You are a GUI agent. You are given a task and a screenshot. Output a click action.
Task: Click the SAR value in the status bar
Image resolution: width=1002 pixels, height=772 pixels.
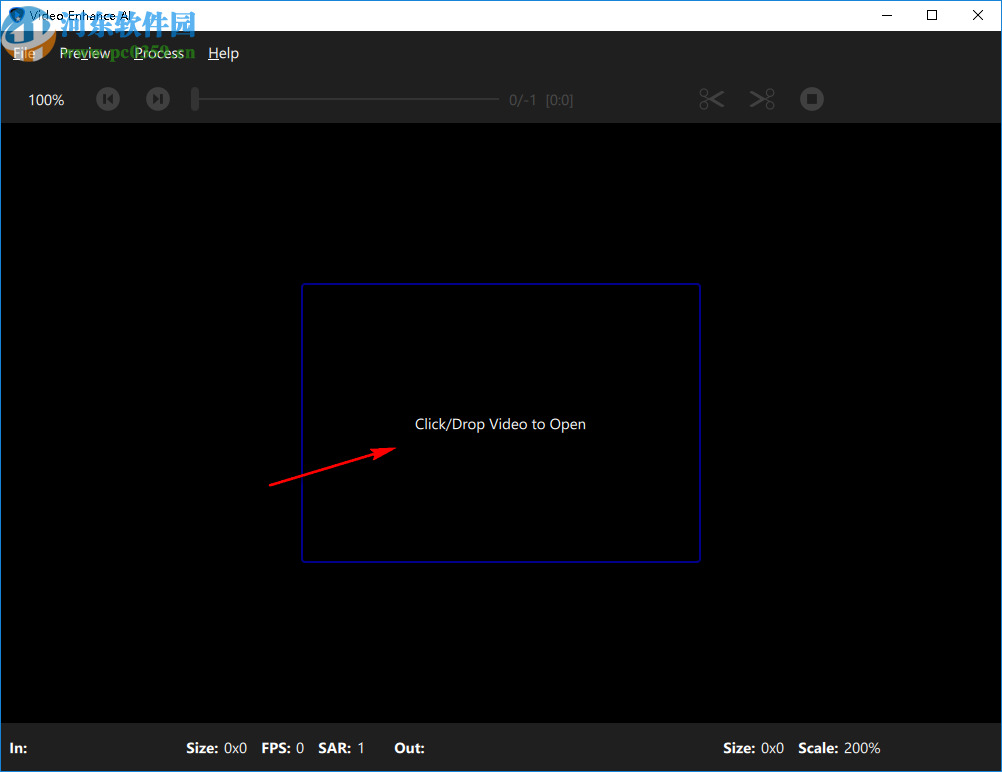[341, 748]
